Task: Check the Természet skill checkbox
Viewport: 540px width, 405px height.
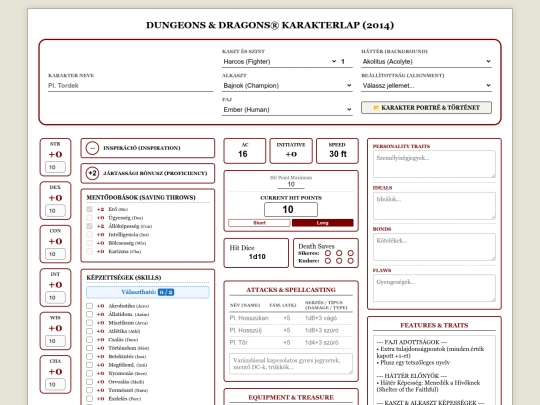Action: [x=90, y=390]
